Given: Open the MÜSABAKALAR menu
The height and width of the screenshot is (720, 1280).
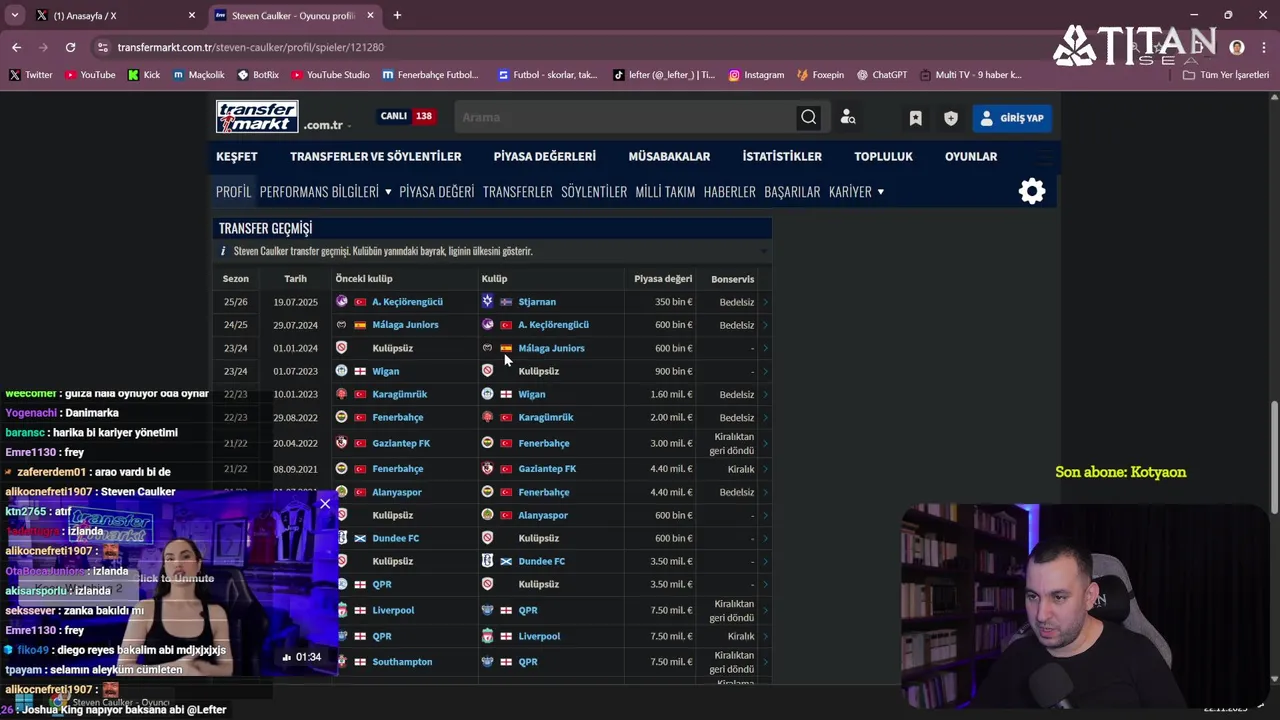Looking at the screenshot, I should point(669,156).
